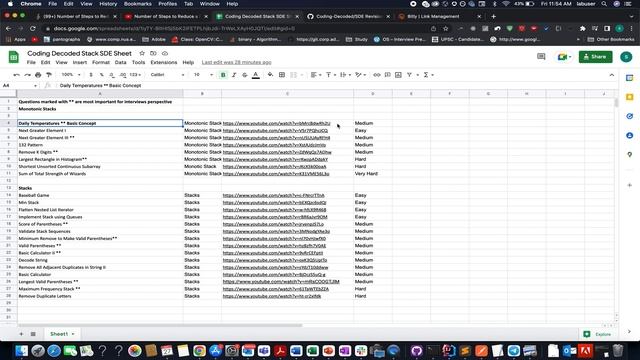Open comment history icon
Image resolution: width=640 pixels, height=360 pixels.
tap(541, 57)
